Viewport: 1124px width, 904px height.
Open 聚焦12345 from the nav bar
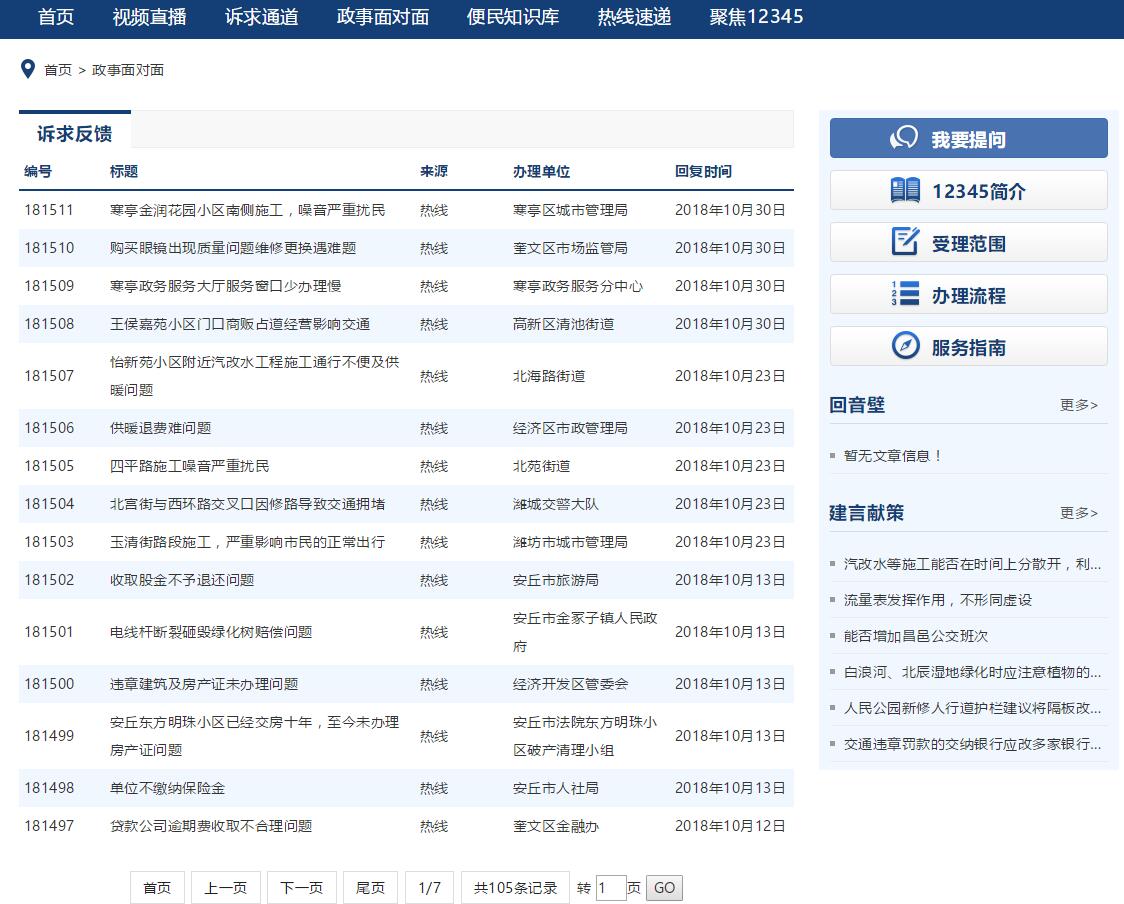tap(756, 16)
